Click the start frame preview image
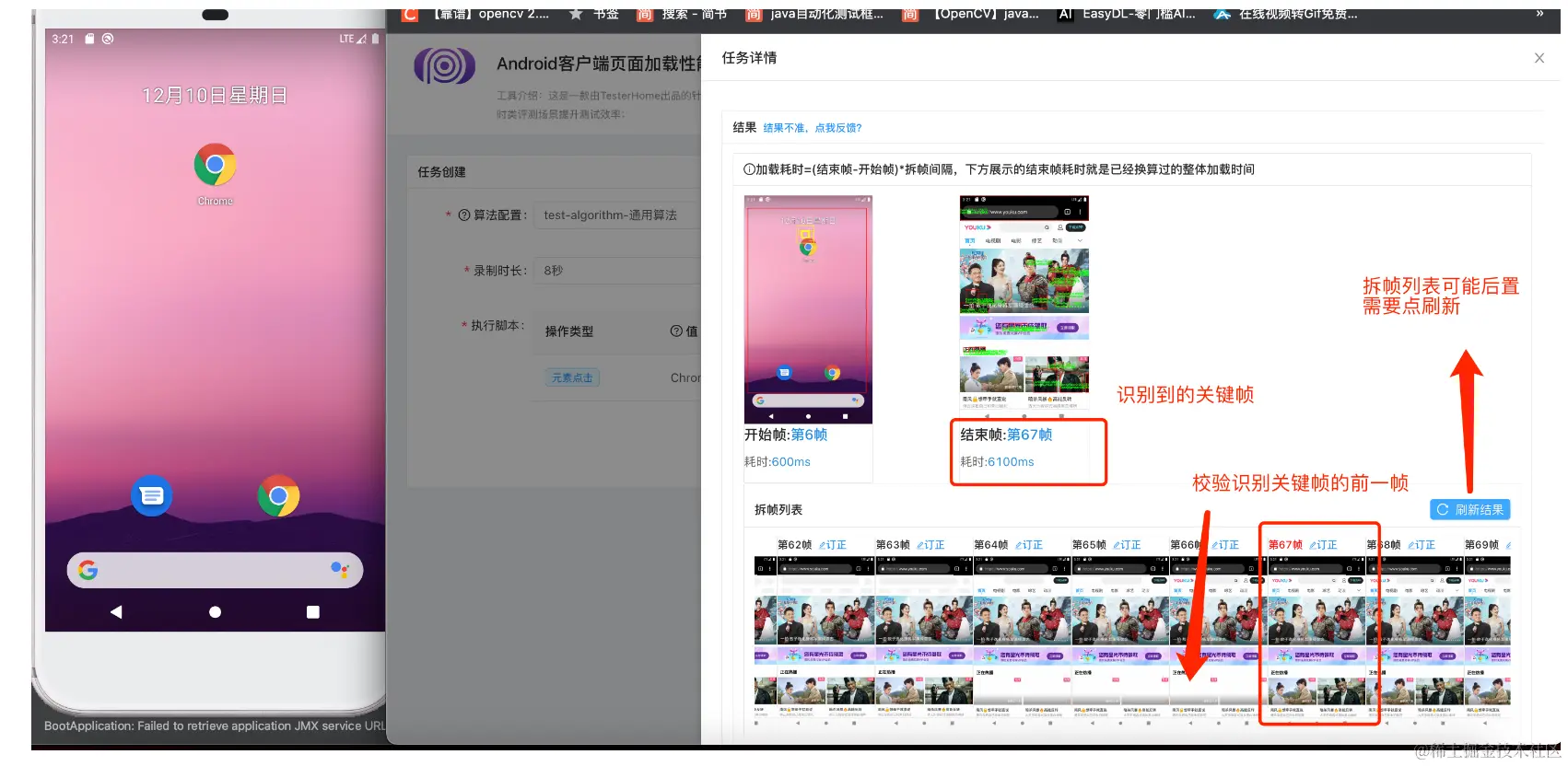The image size is (1568, 766). pyautogui.click(x=808, y=309)
